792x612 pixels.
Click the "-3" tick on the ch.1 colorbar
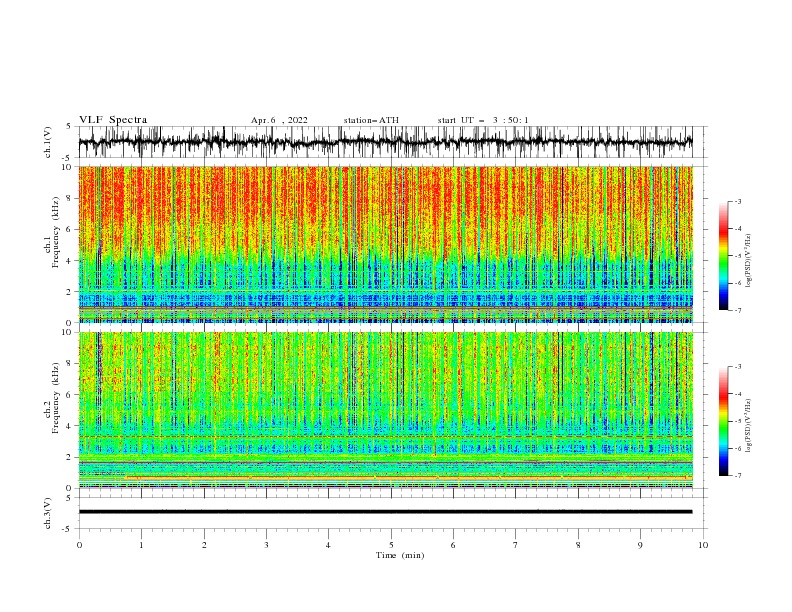tap(737, 201)
